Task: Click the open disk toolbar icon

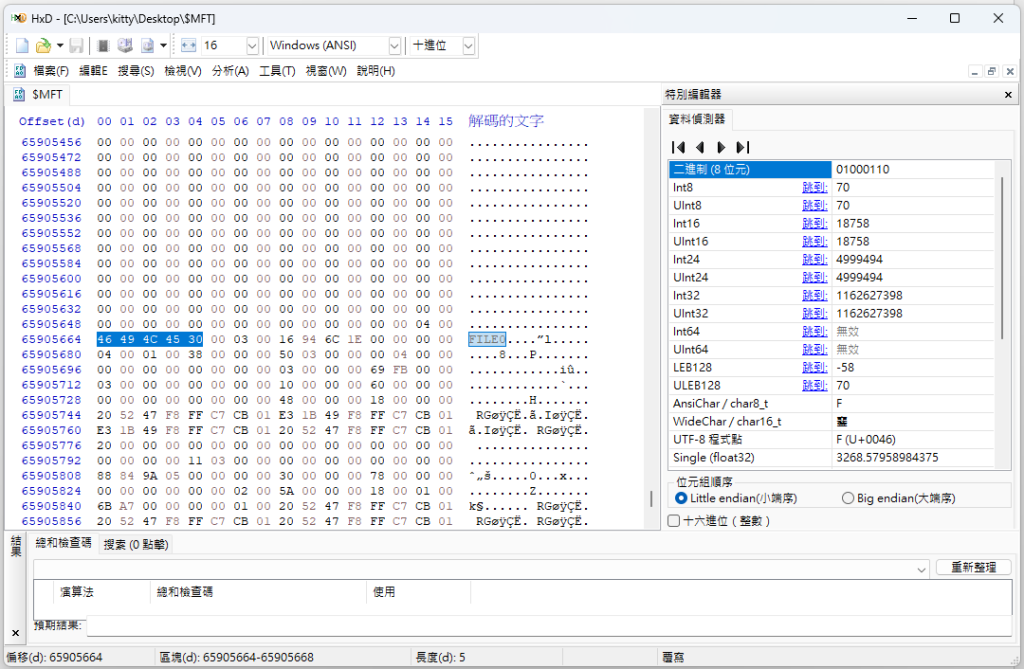Action: pyautogui.click(x=125, y=46)
